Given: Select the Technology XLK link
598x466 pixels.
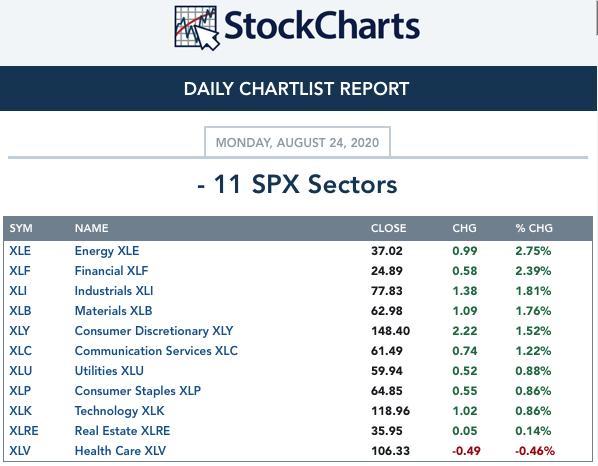Looking at the screenshot, I should pos(119,411).
